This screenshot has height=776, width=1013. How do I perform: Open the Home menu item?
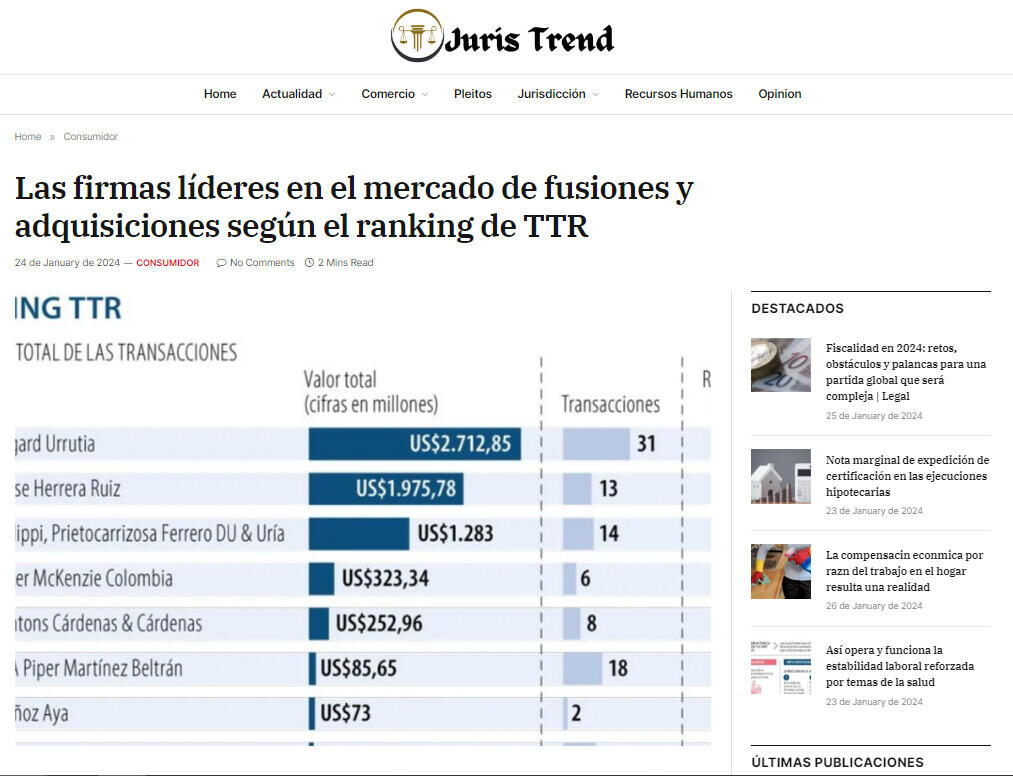[x=220, y=94]
